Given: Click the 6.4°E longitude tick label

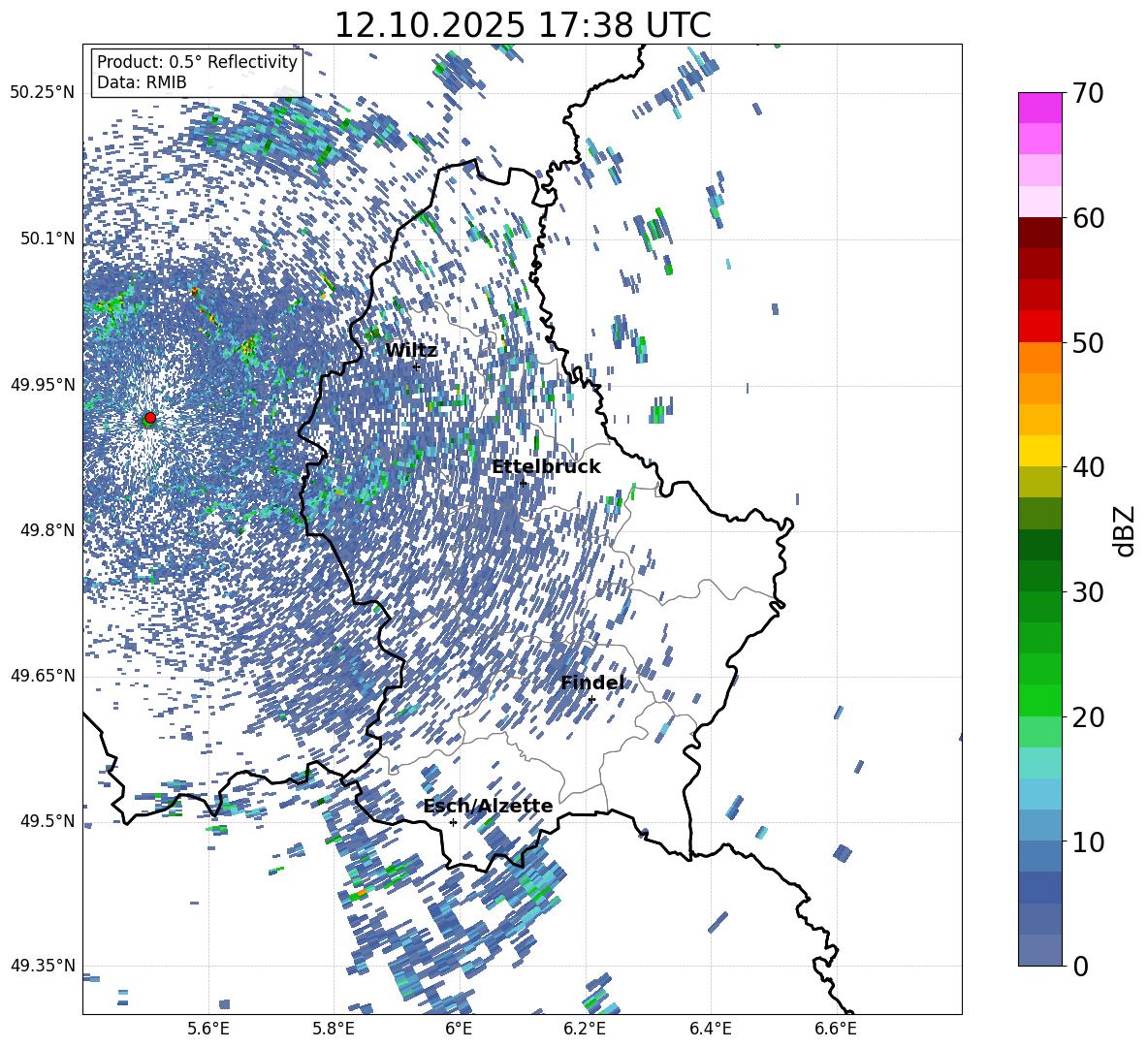Looking at the screenshot, I should [x=710, y=1029].
